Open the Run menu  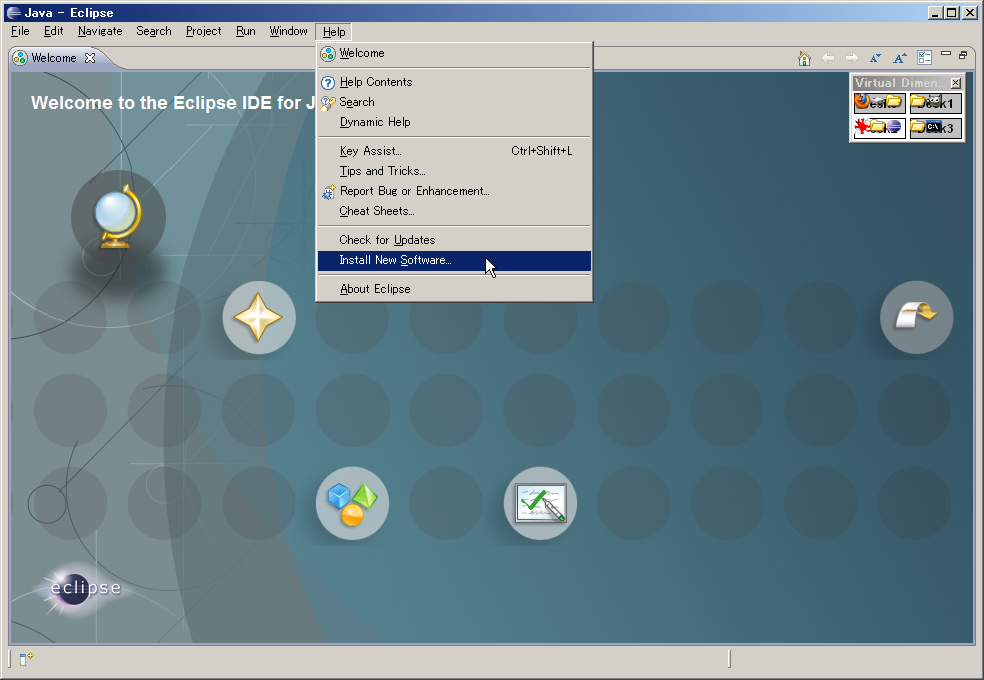[x=245, y=31]
